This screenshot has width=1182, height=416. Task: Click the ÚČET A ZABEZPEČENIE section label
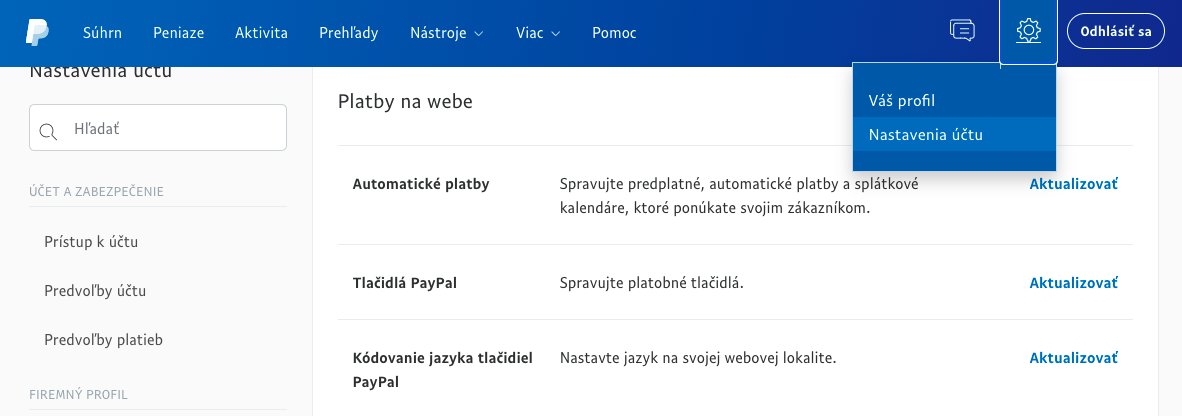pos(96,191)
